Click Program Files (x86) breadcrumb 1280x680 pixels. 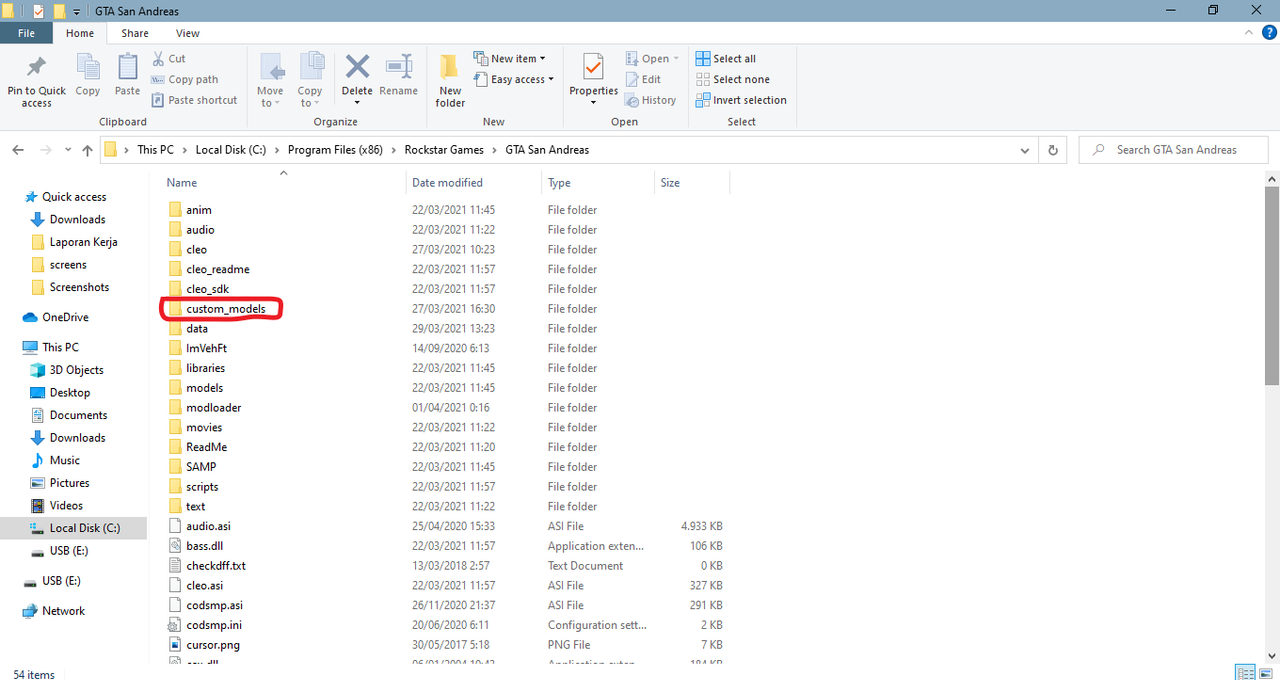335,150
